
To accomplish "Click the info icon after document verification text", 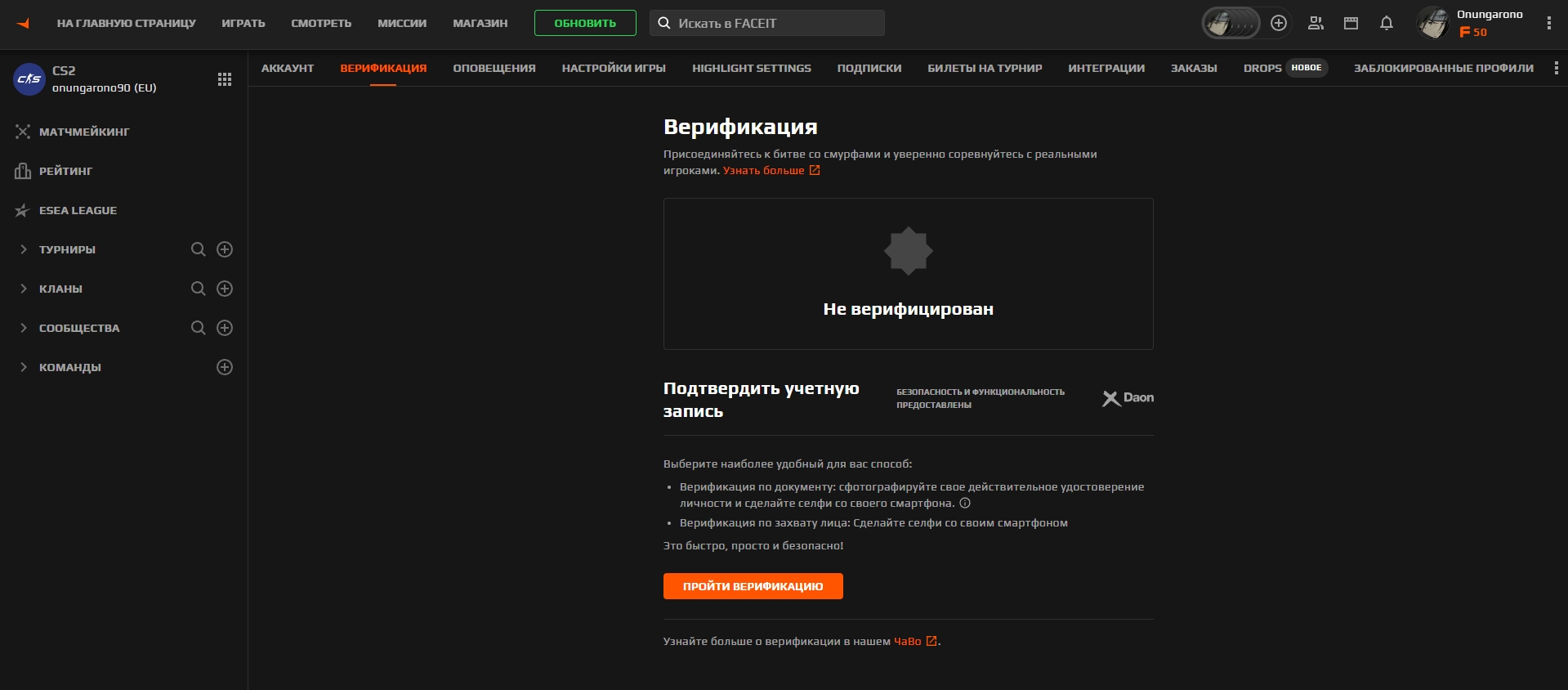I will 965,503.
